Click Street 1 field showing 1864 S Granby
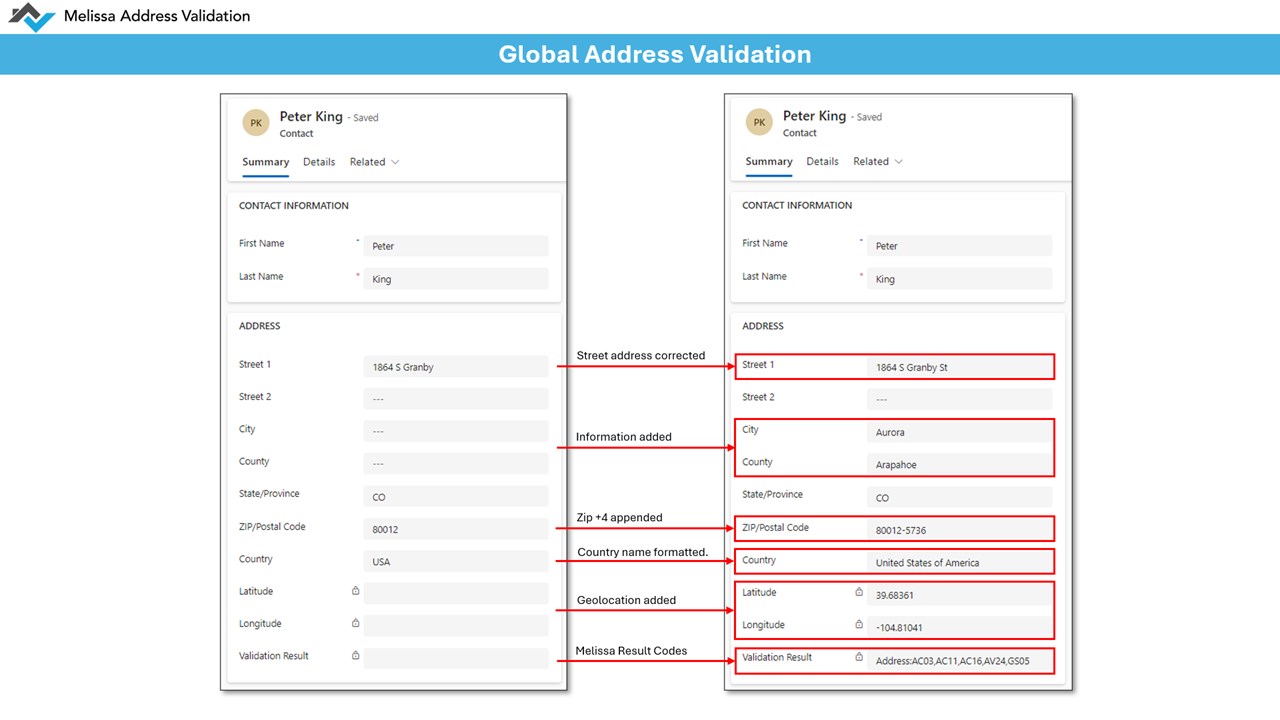This screenshot has height=720, width=1280. point(456,367)
